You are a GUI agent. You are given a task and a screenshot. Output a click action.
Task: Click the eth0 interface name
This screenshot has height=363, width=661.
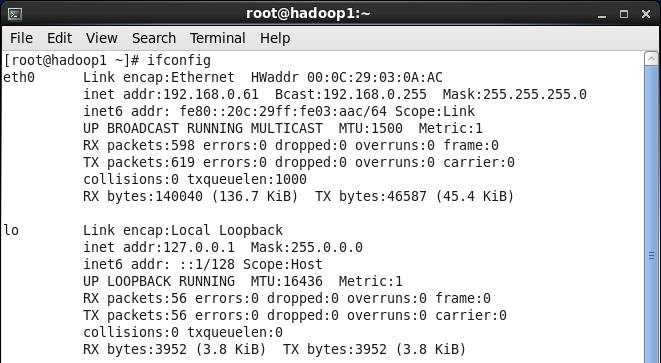pos(19,78)
